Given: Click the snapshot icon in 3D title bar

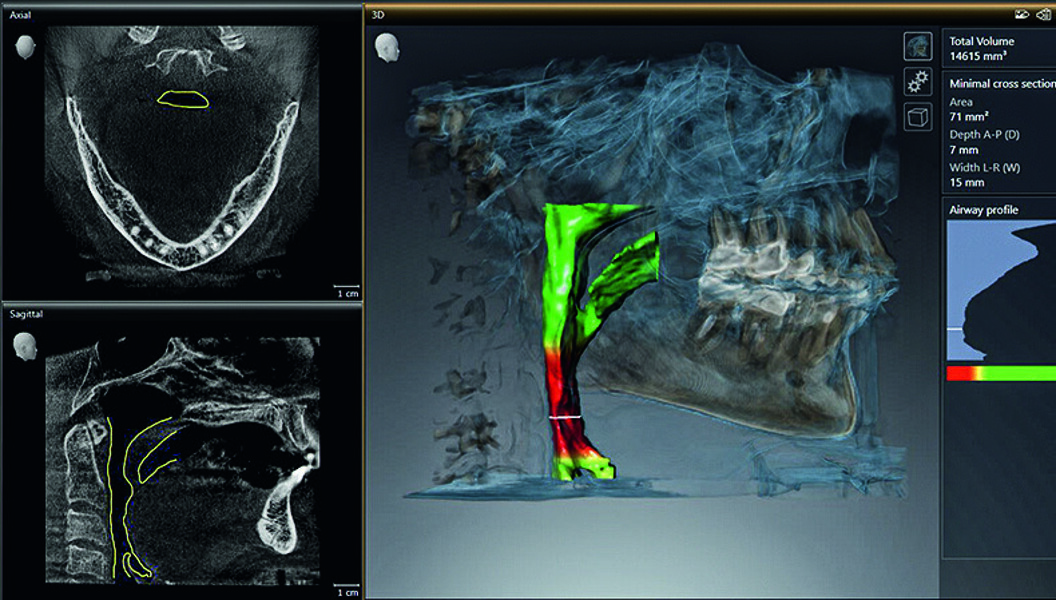Looking at the screenshot, I should (1021, 15).
